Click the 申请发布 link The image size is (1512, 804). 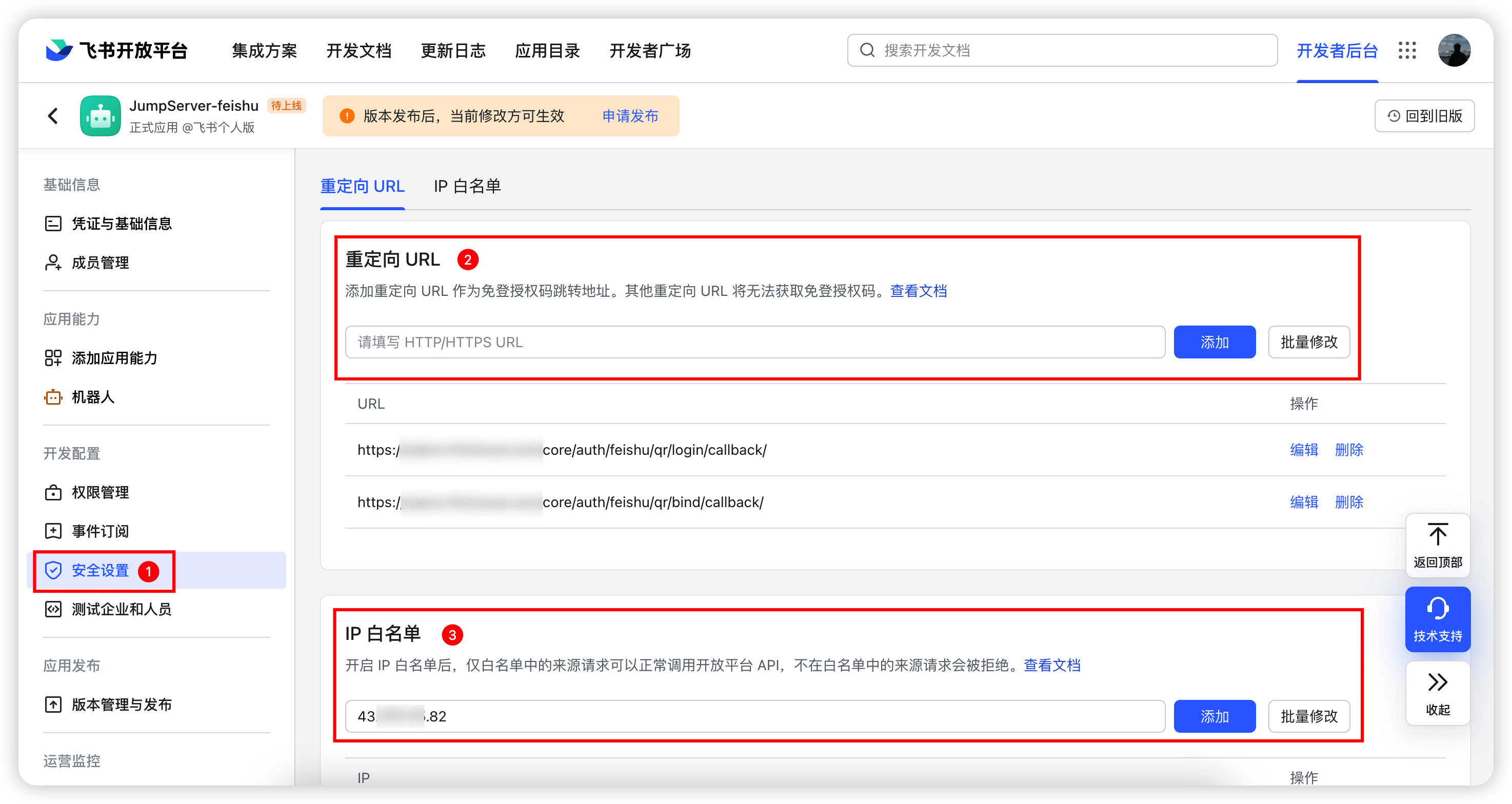tap(630, 116)
